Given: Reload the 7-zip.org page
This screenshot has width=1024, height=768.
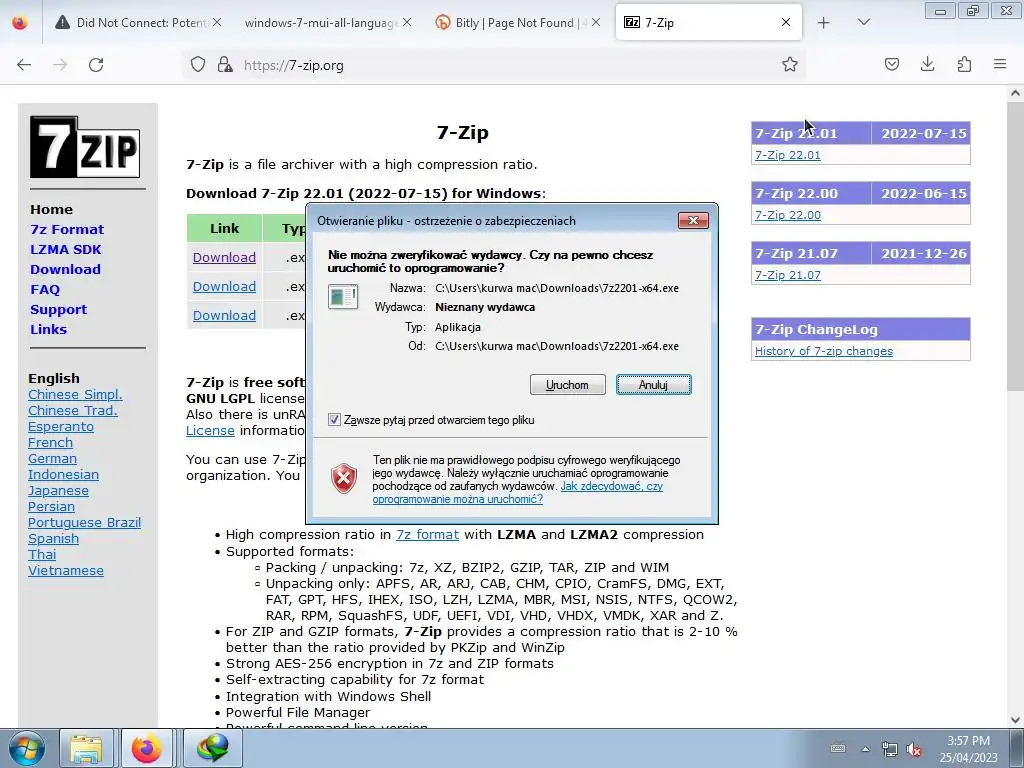Looking at the screenshot, I should (x=96, y=65).
